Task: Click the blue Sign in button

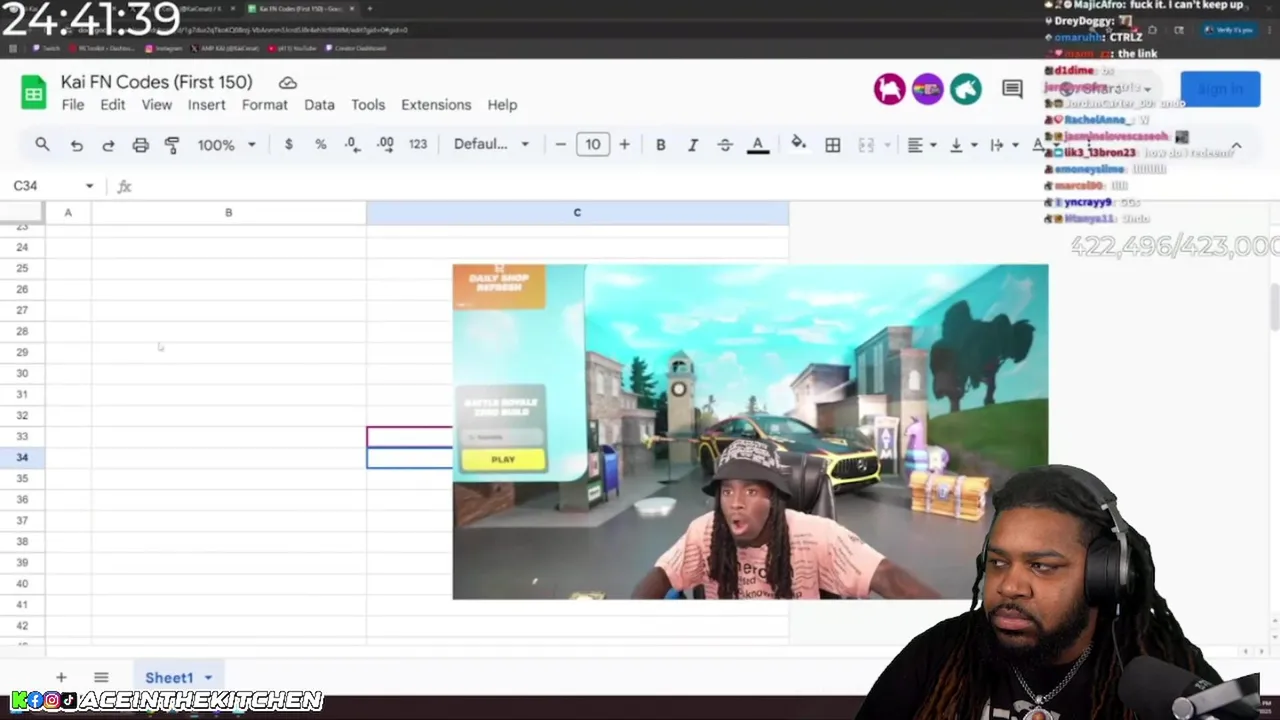Action: pos(1220,89)
